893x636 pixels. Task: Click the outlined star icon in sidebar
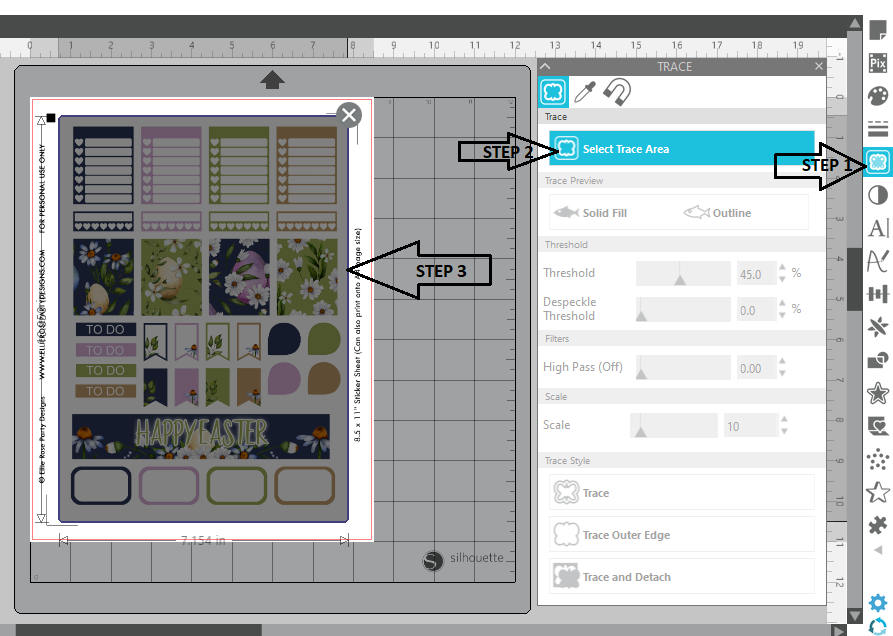(878, 493)
